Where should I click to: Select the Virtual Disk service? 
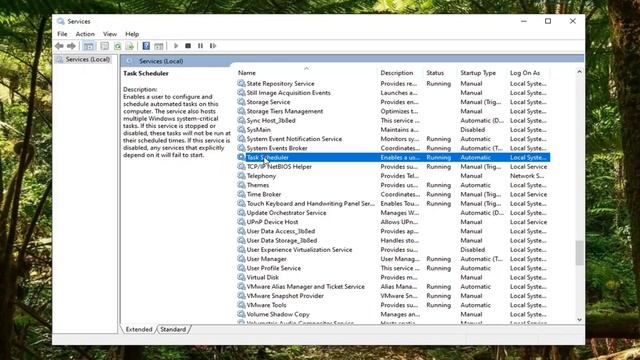[x=393, y=277]
